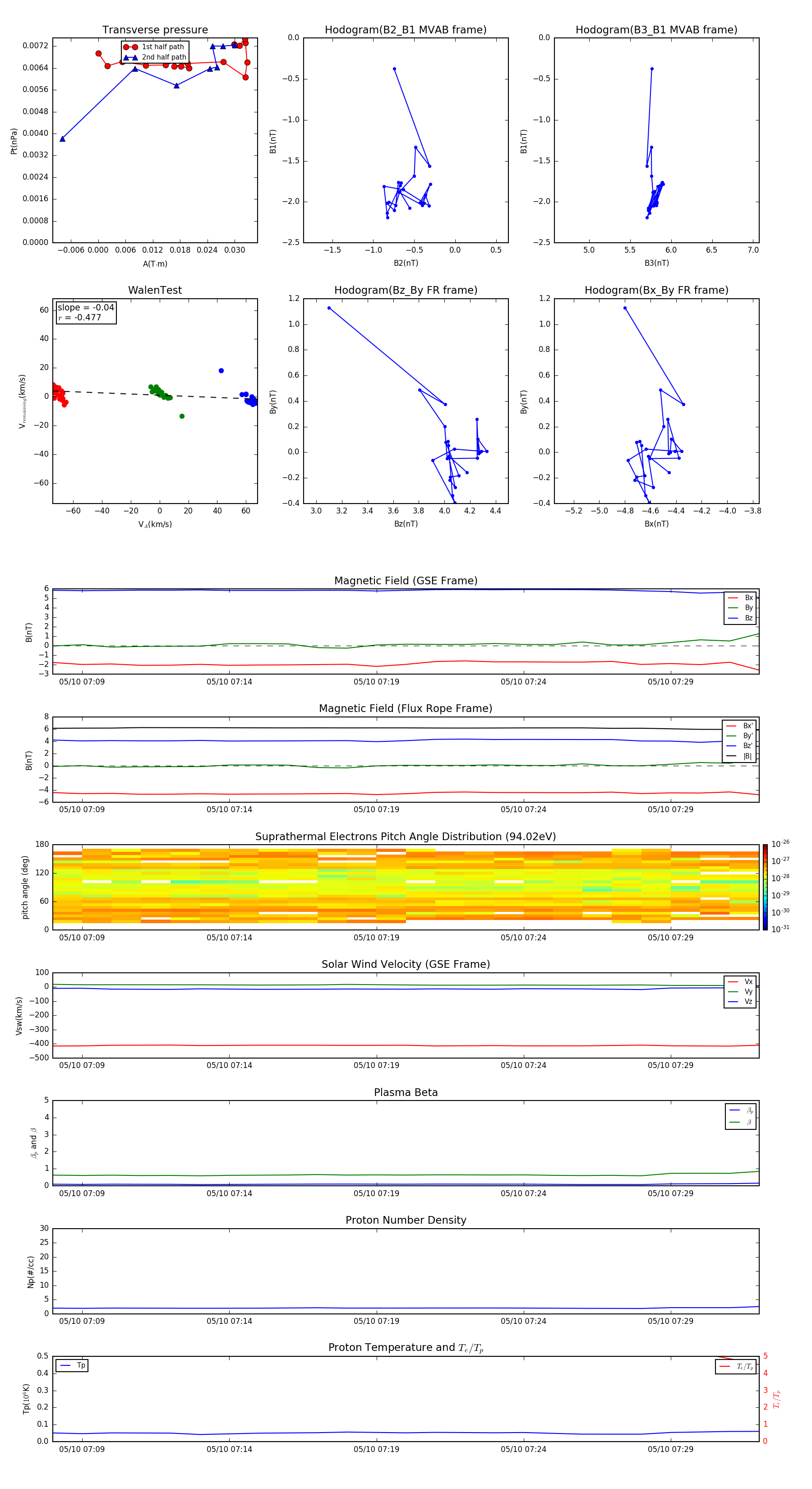Click the Te/Tp legend in temperature panel
812x1489 pixels.
[736, 1366]
